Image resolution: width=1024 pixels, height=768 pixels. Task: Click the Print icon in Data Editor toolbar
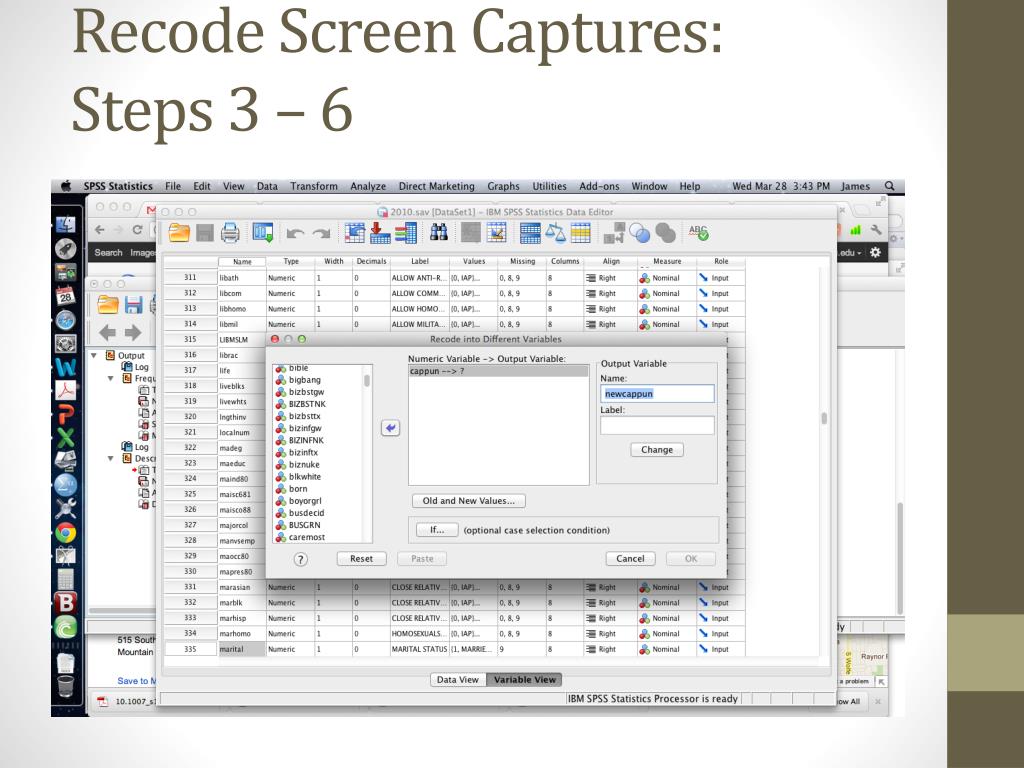[x=230, y=232]
